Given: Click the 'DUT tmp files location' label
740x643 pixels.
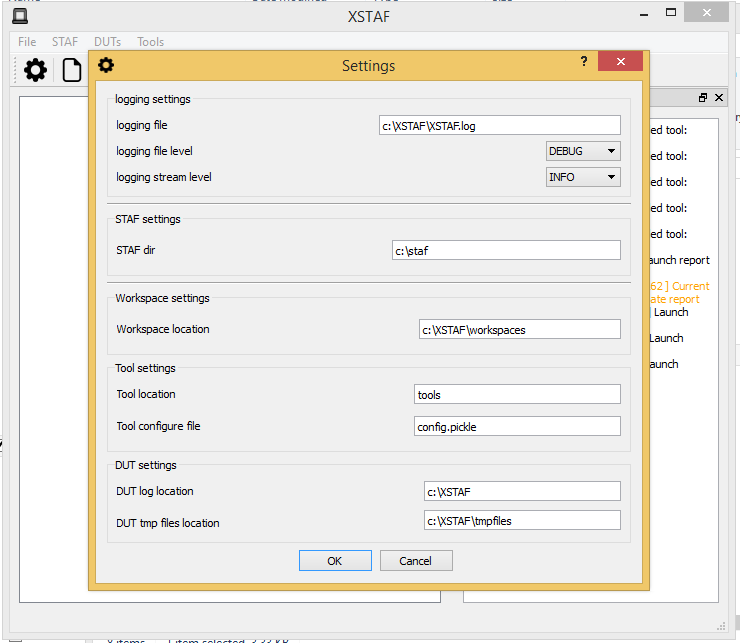Looking at the screenshot, I should tap(168, 523).
